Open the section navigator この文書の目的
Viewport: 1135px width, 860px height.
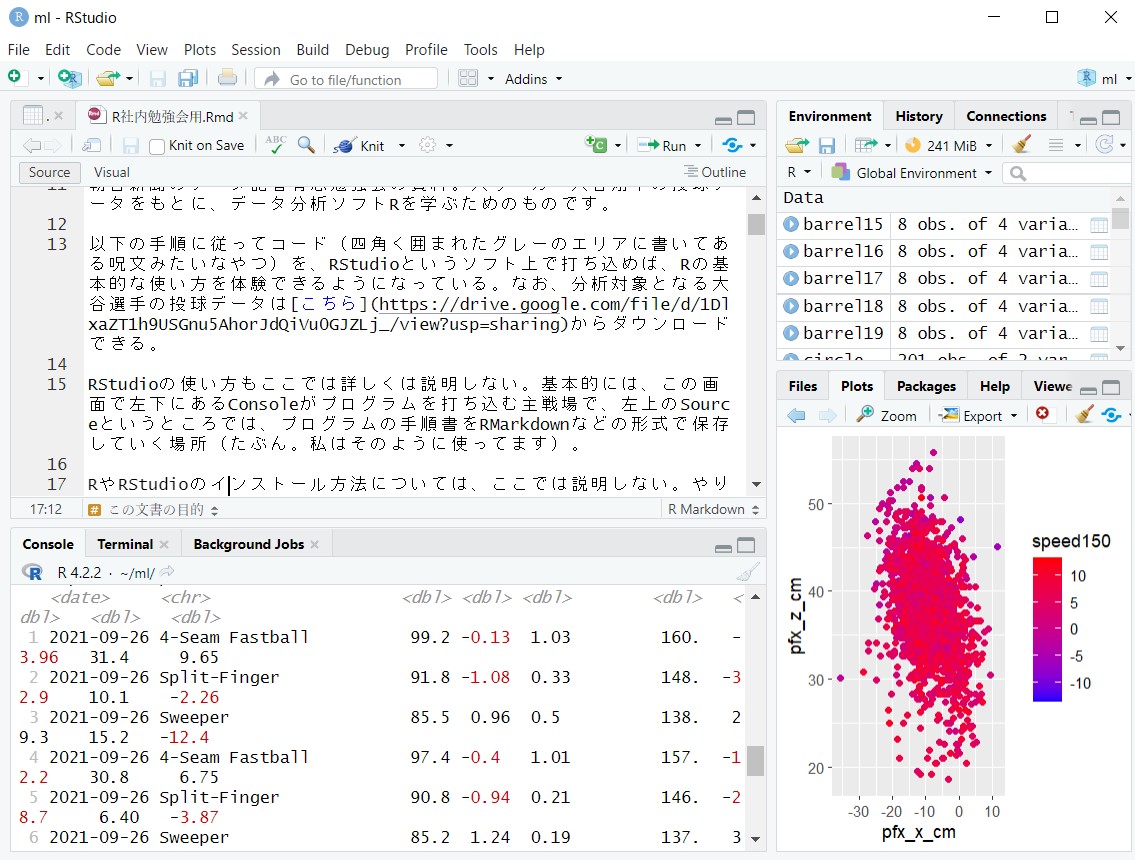click(154, 510)
